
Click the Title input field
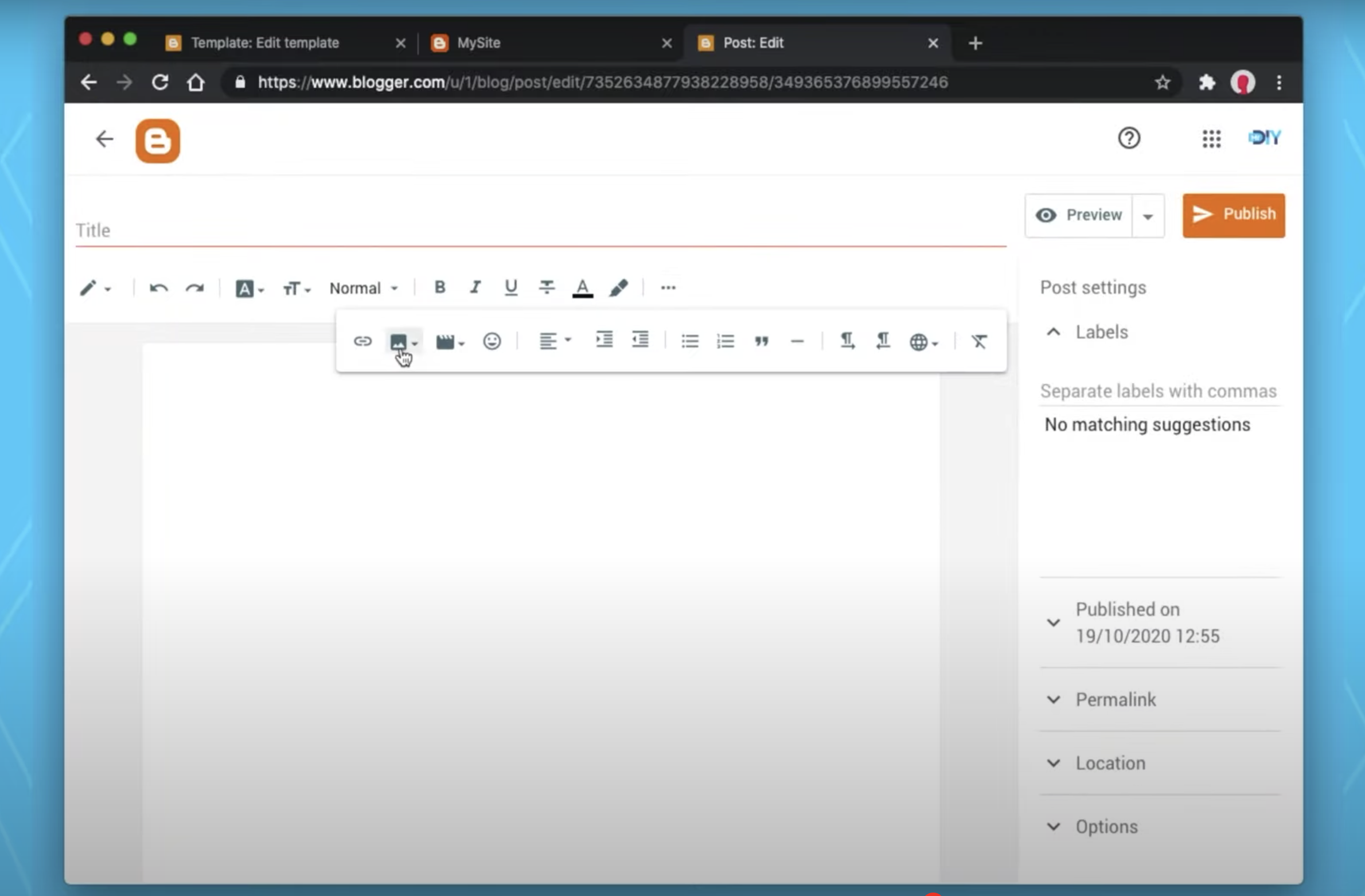540,230
